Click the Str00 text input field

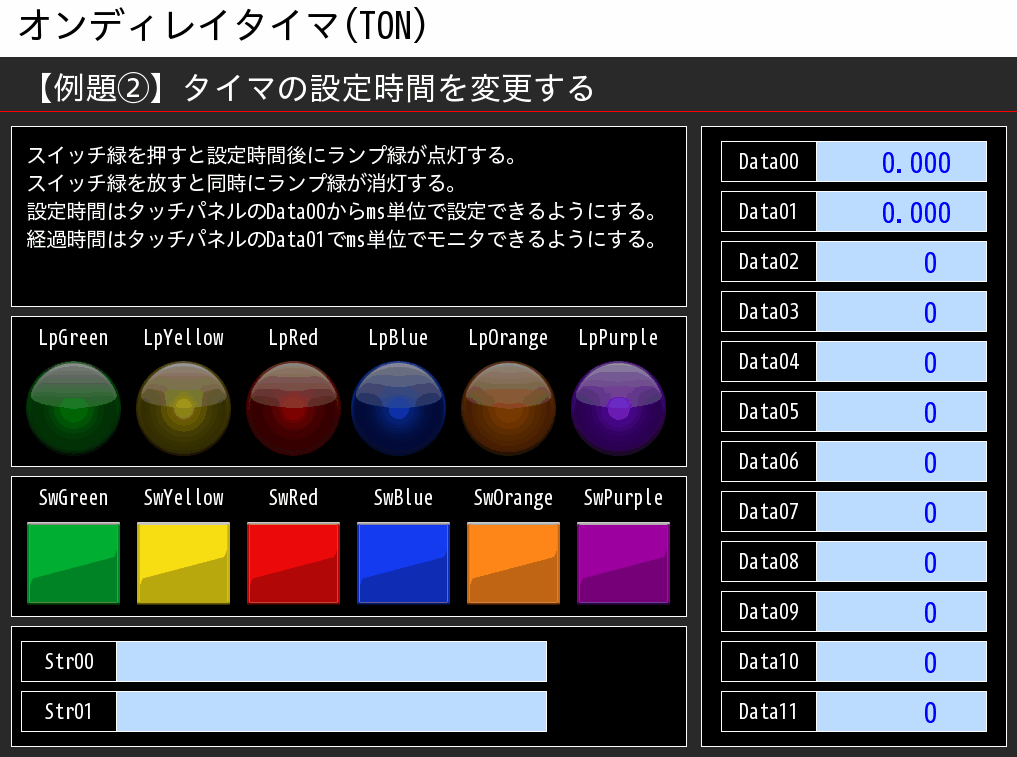tap(331, 662)
